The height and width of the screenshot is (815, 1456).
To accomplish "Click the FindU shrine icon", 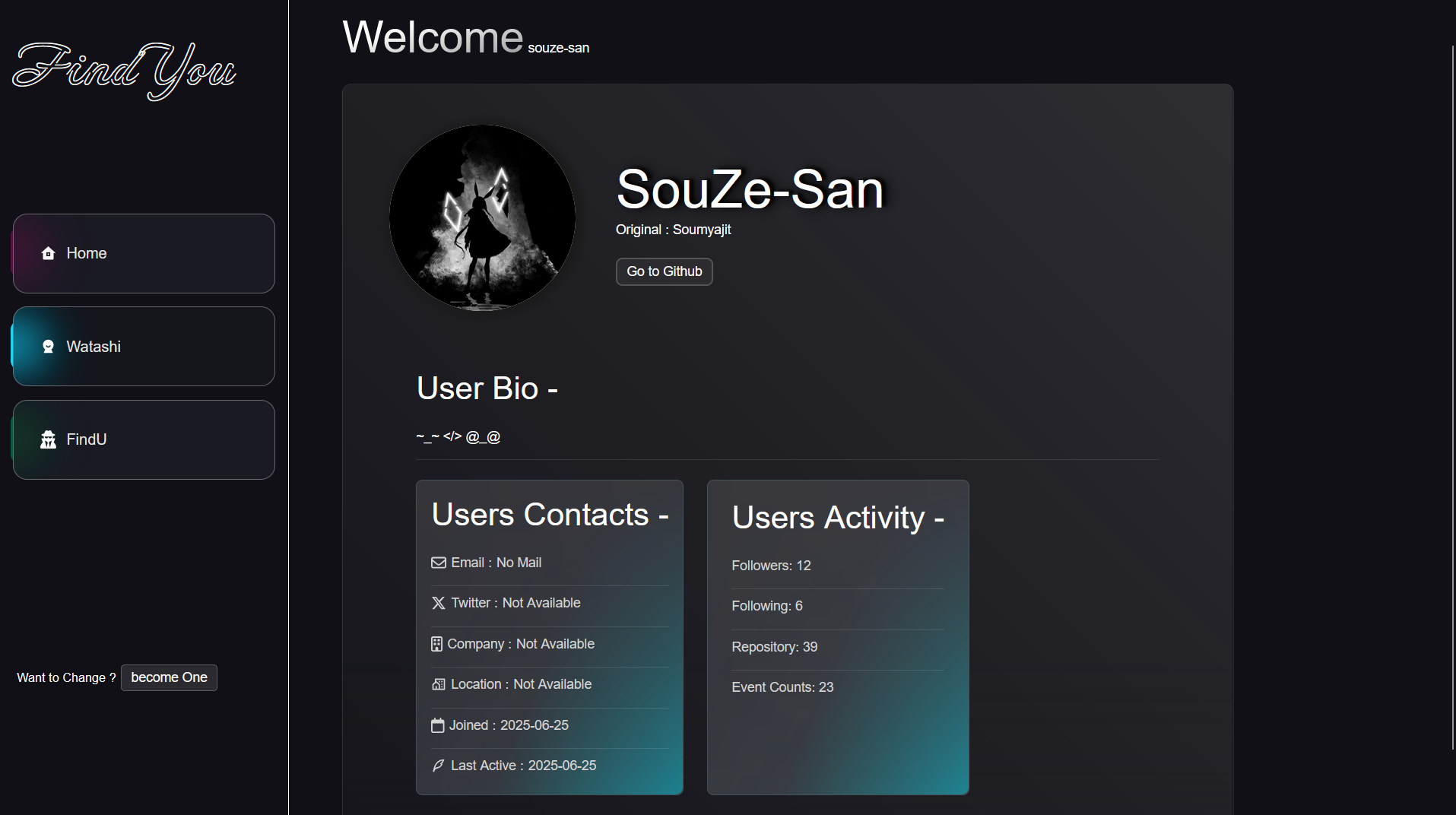I will click(48, 439).
